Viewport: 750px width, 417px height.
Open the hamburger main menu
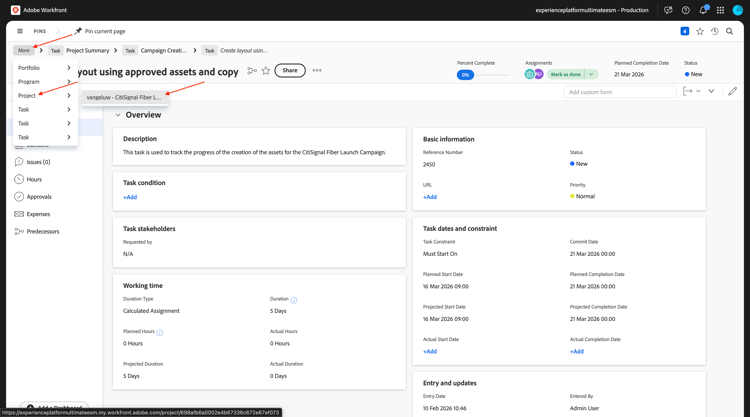(20, 31)
